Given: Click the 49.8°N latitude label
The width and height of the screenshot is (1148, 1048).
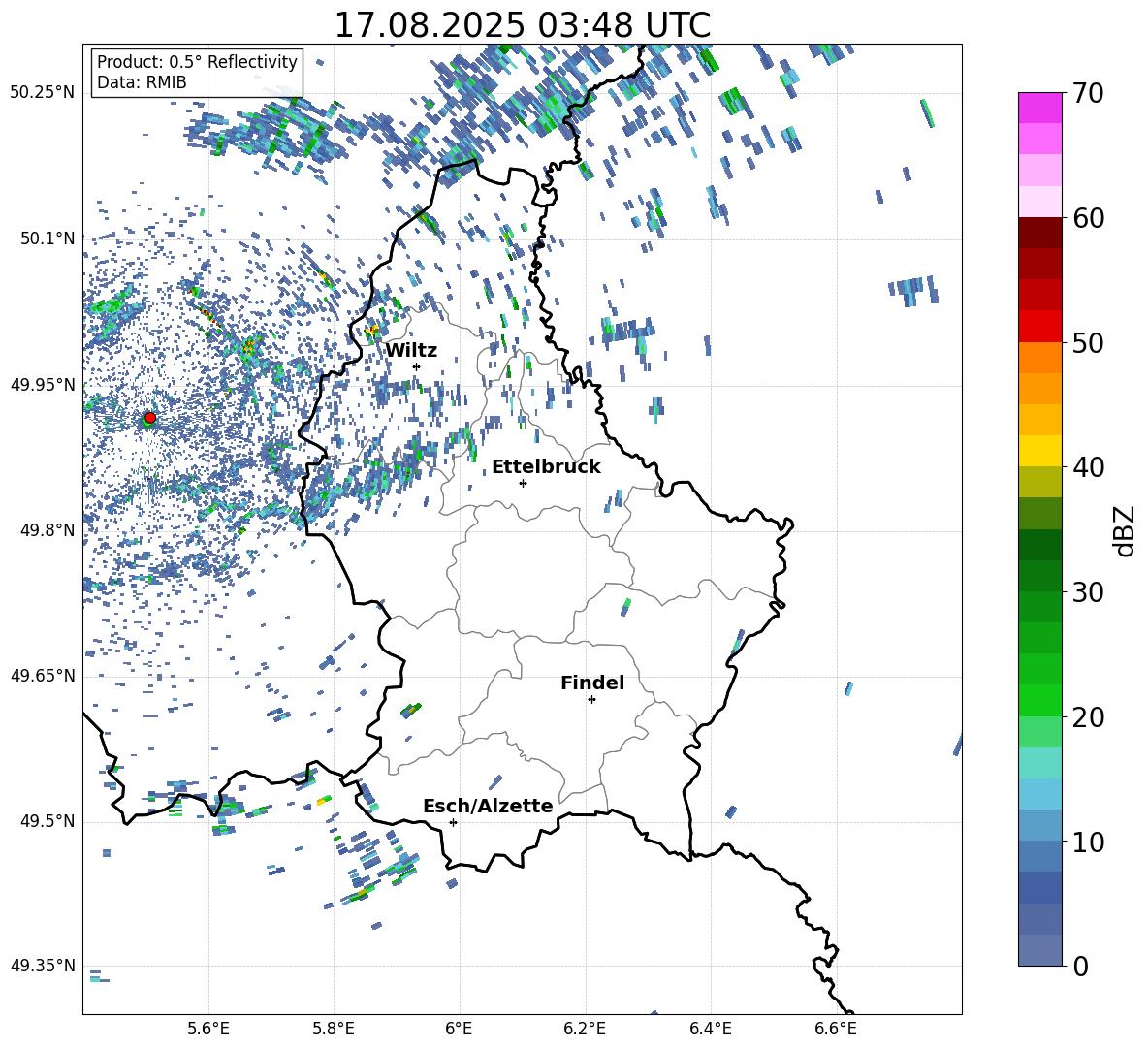Looking at the screenshot, I should pos(48,530).
